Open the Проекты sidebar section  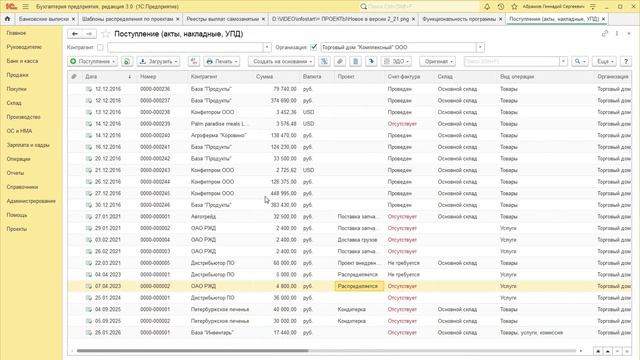click(17, 229)
